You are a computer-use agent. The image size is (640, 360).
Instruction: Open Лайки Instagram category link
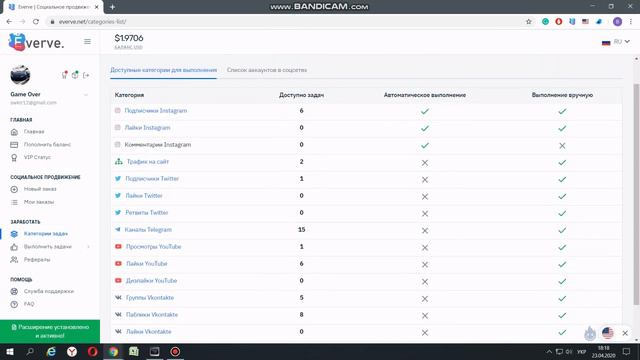coord(147,128)
